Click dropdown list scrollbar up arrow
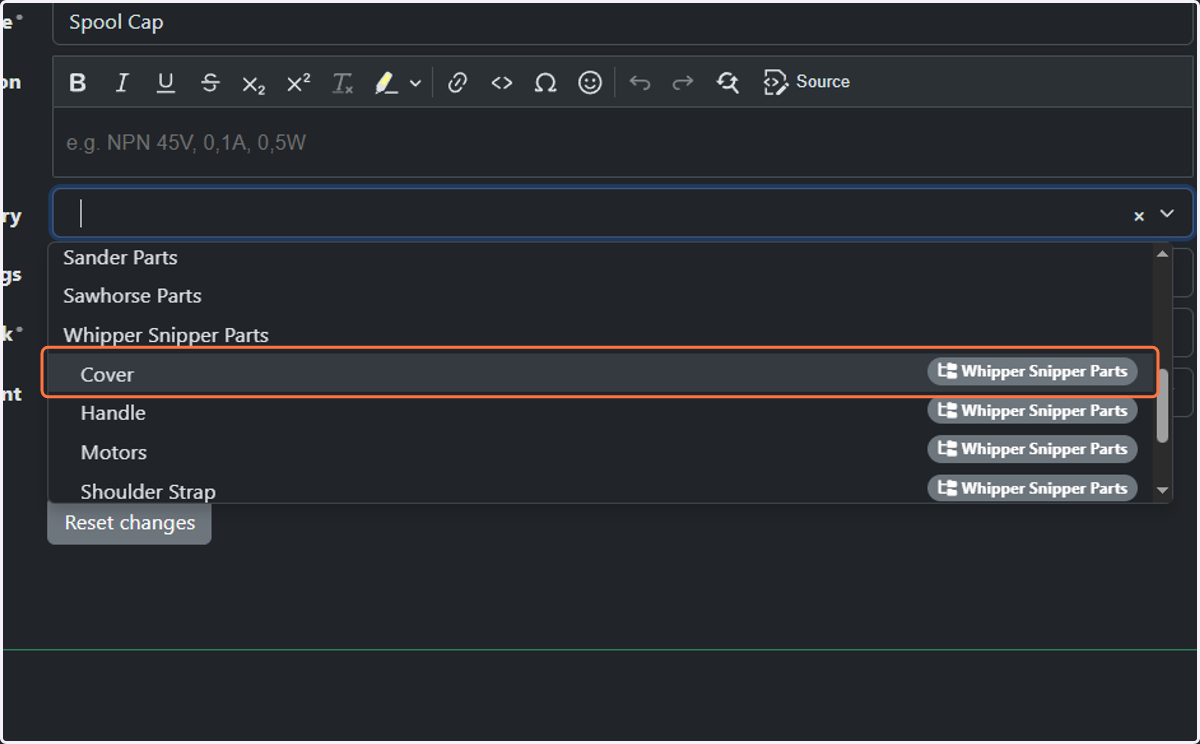 1162,254
